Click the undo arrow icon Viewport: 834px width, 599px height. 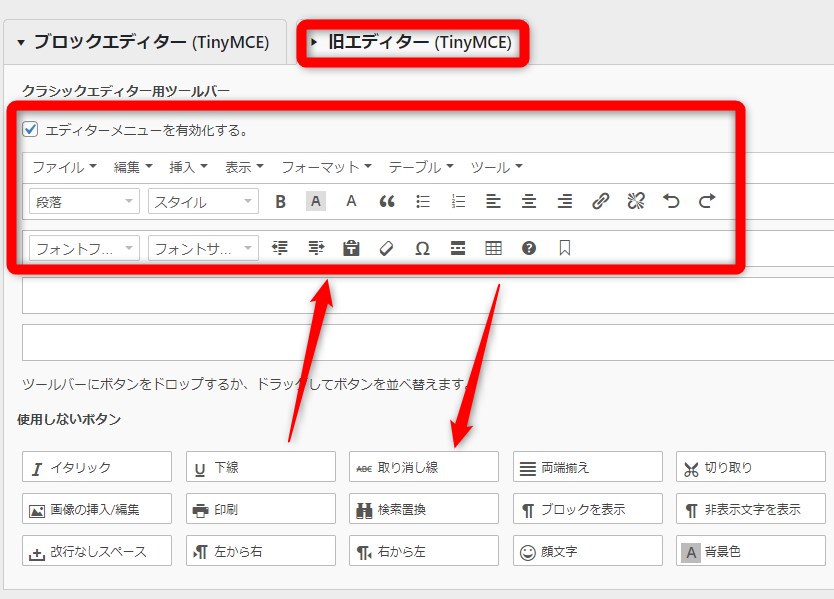coord(672,201)
